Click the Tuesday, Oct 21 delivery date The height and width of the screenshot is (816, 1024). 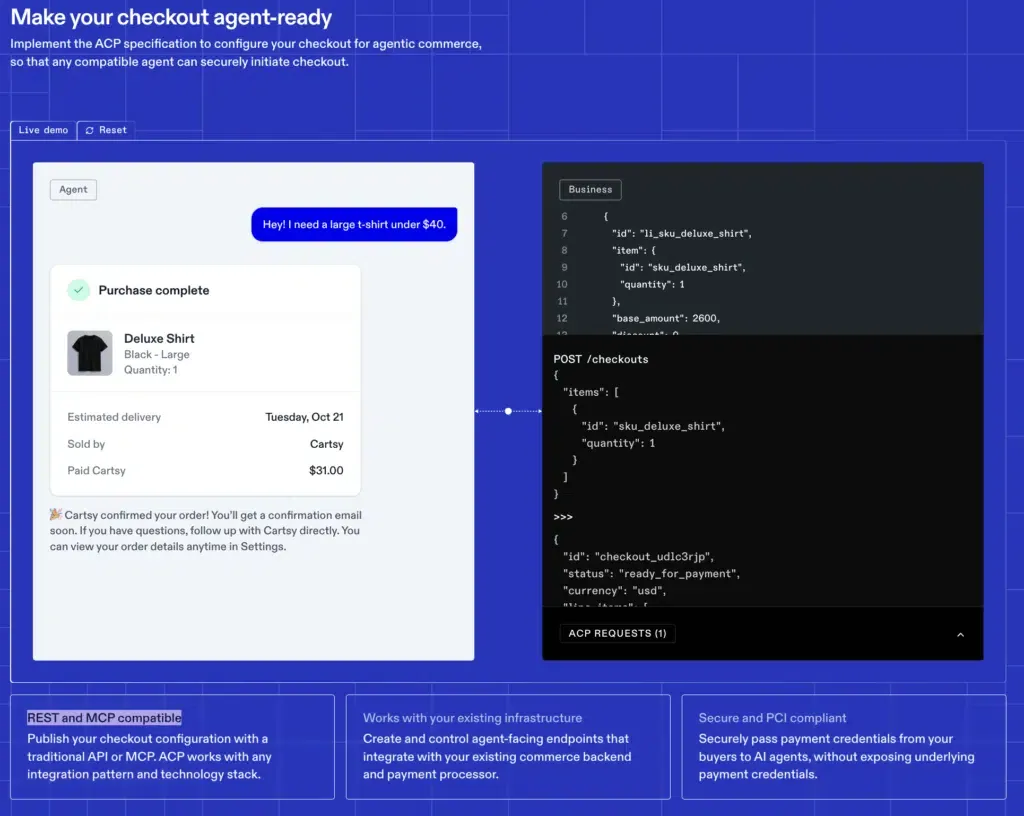click(304, 417)
